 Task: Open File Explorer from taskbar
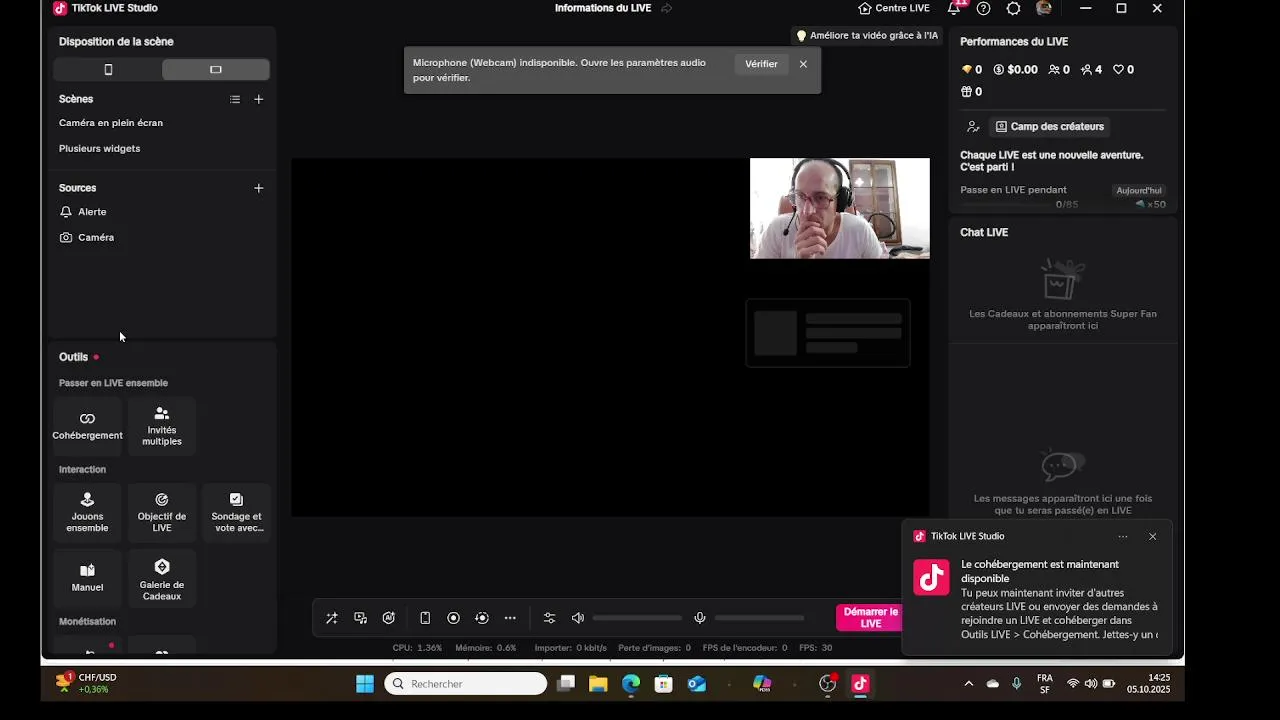(x=598, y=684)
